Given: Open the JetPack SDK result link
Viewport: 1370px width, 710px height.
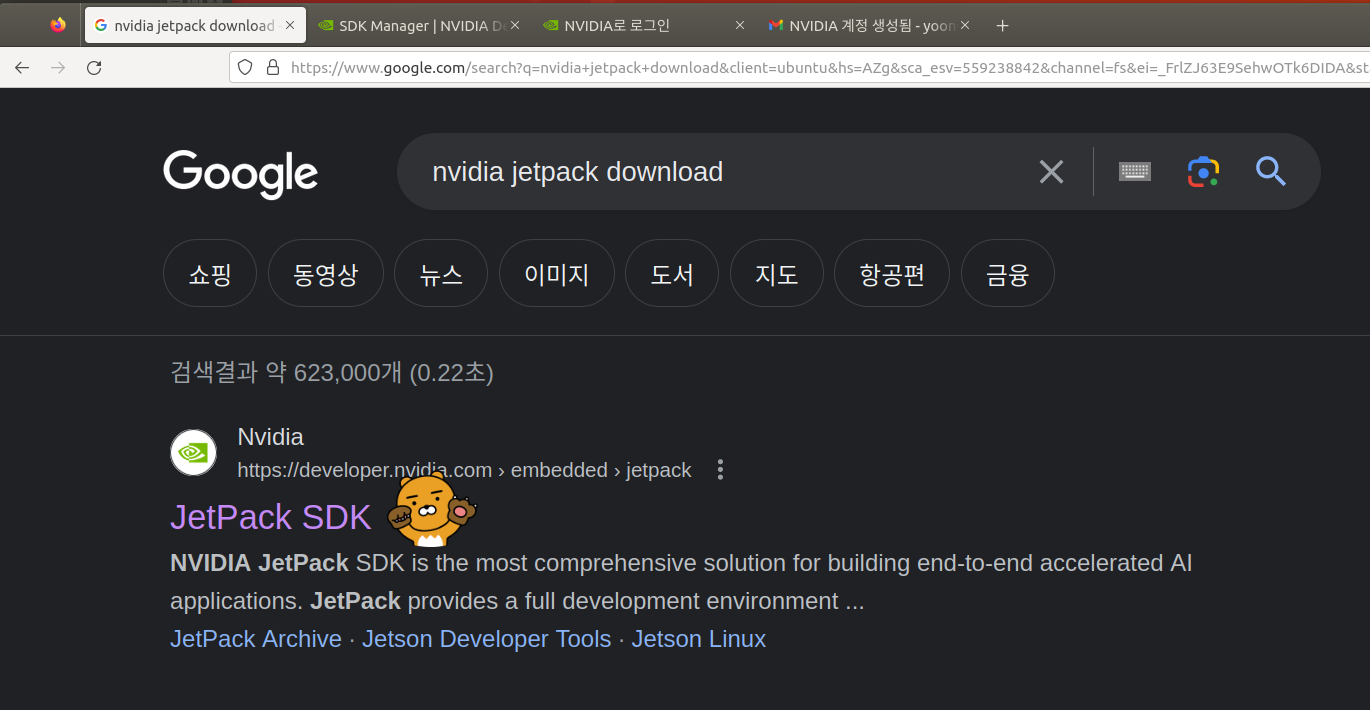Looking at the screenshot, I should pyautogui.click(x=271, y=517).
